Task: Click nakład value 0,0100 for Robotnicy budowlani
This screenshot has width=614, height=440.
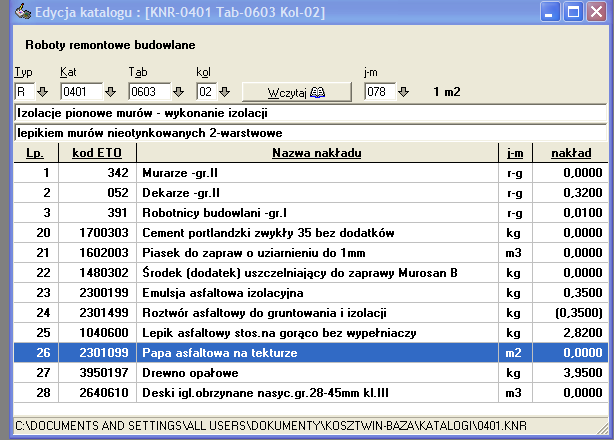Action: pos(583,213)
